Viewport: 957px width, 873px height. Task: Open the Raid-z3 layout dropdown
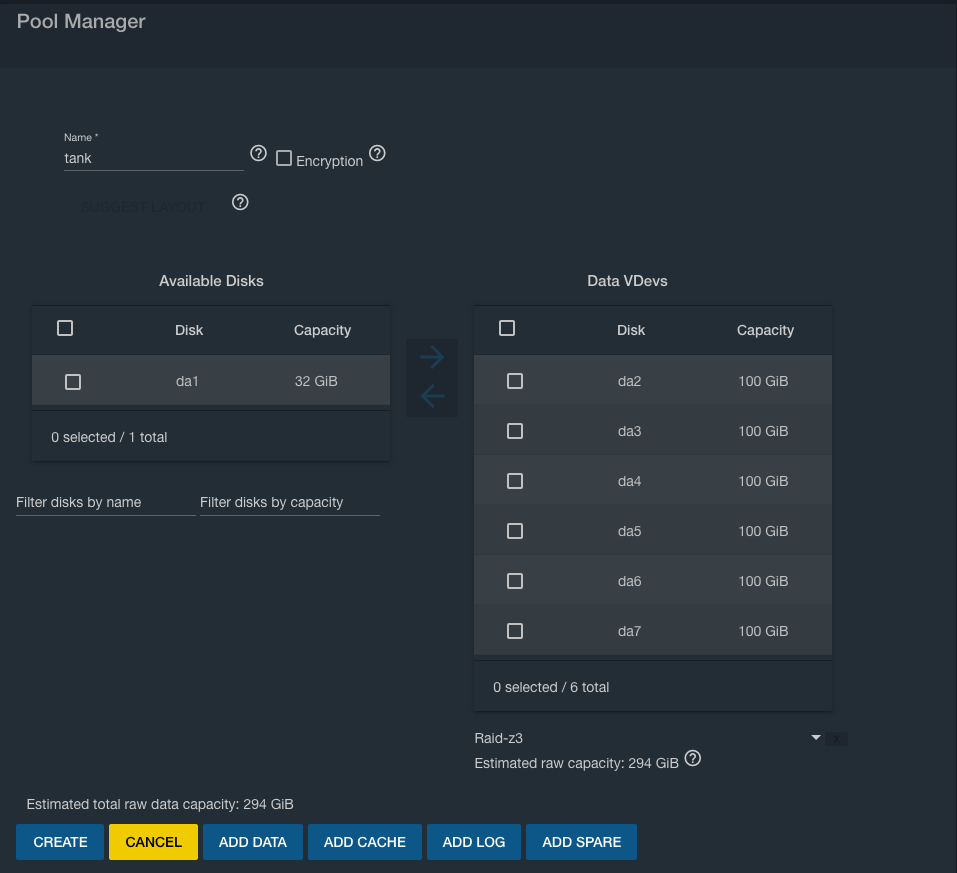[648, 738]
